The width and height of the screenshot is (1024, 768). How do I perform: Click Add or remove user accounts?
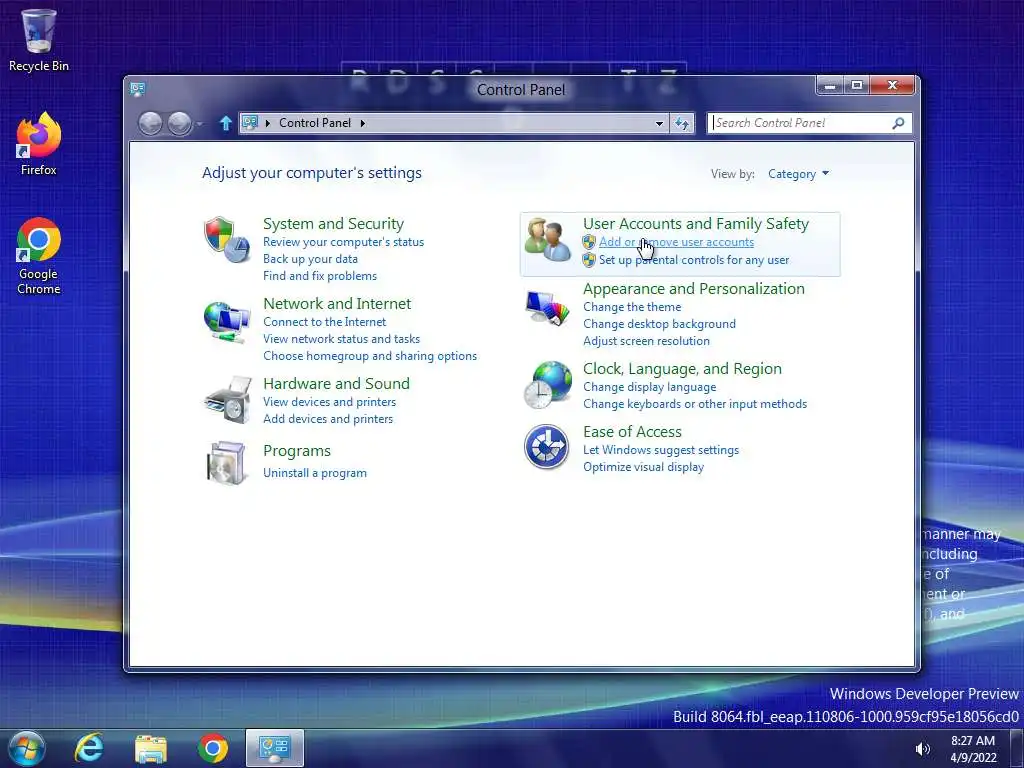[x=676, y=242]
